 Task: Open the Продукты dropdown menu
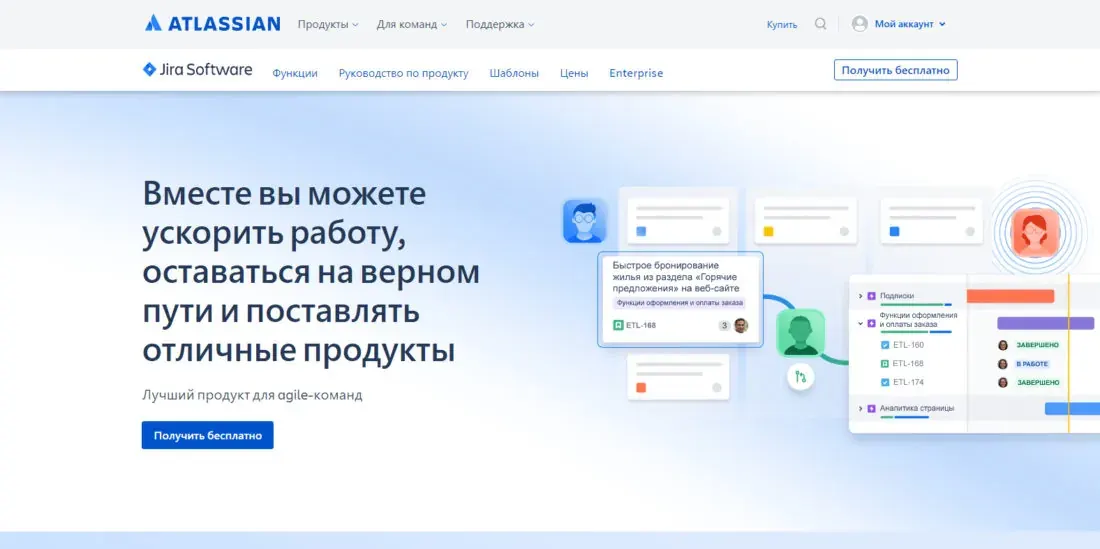coord(328,24)
